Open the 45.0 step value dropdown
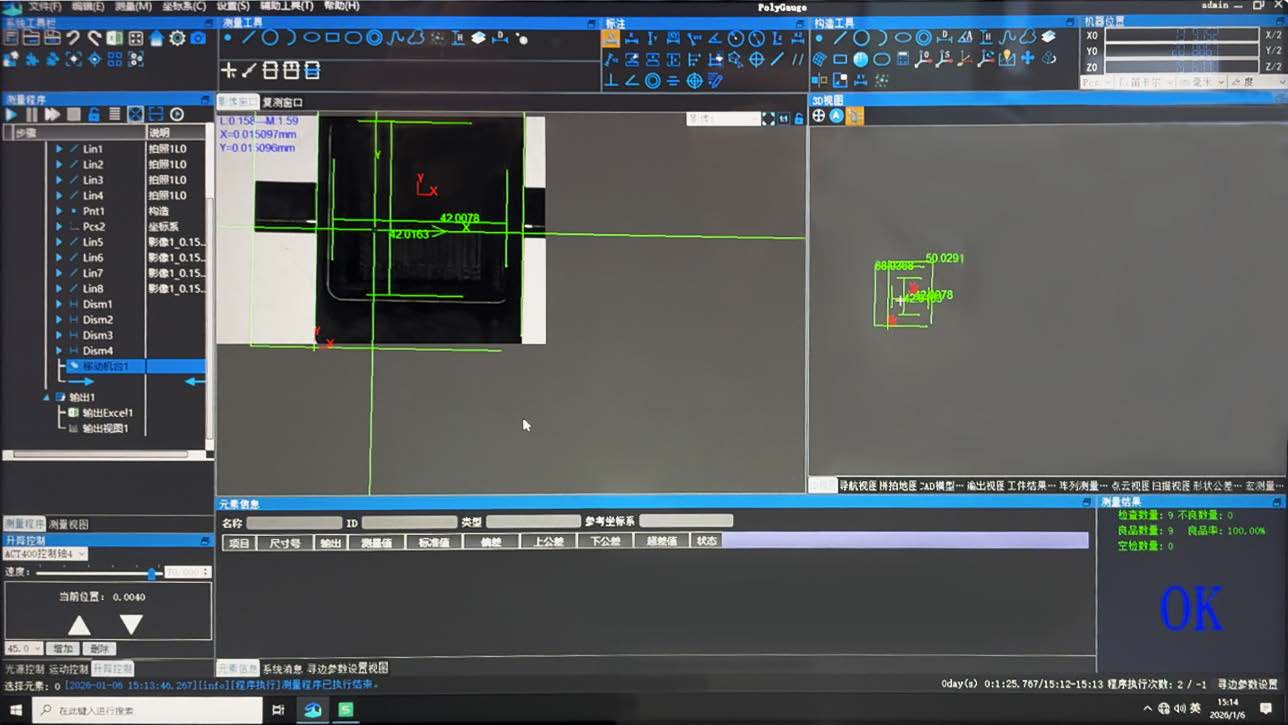The width and height of the screenshot is (1288, 725). coord(24,649)
